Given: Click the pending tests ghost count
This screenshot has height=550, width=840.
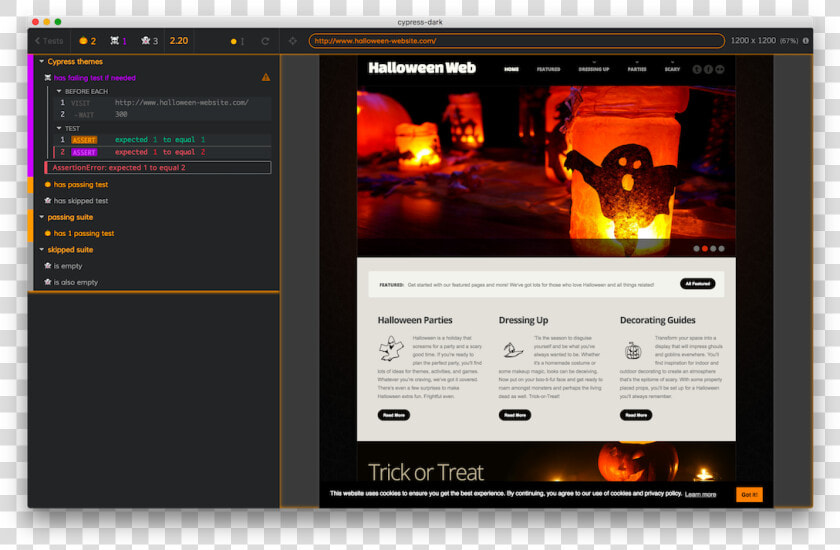Looking at the screenshot, I should 149,41.
